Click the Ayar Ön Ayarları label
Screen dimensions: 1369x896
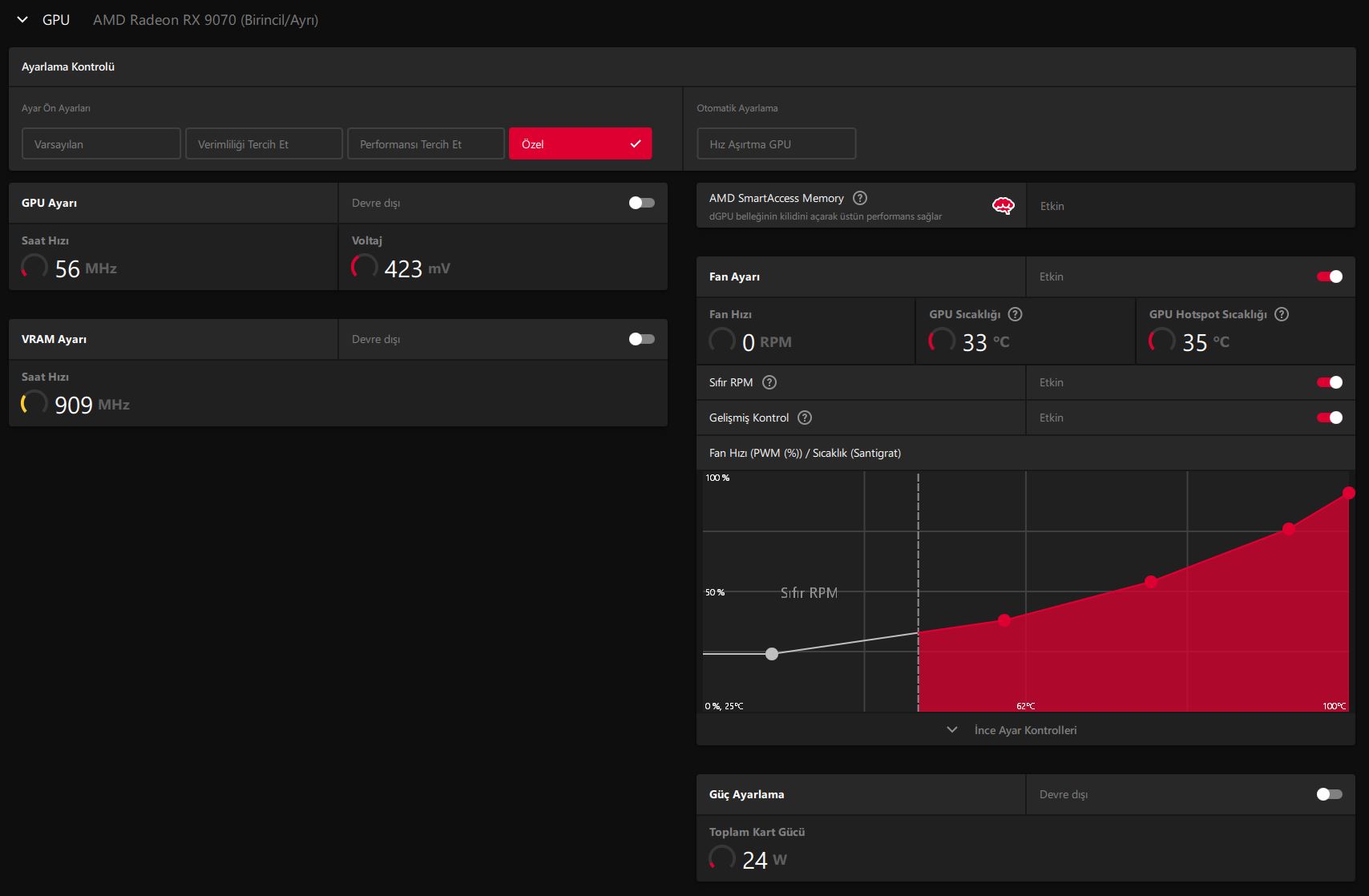click(x=56, y=108)
